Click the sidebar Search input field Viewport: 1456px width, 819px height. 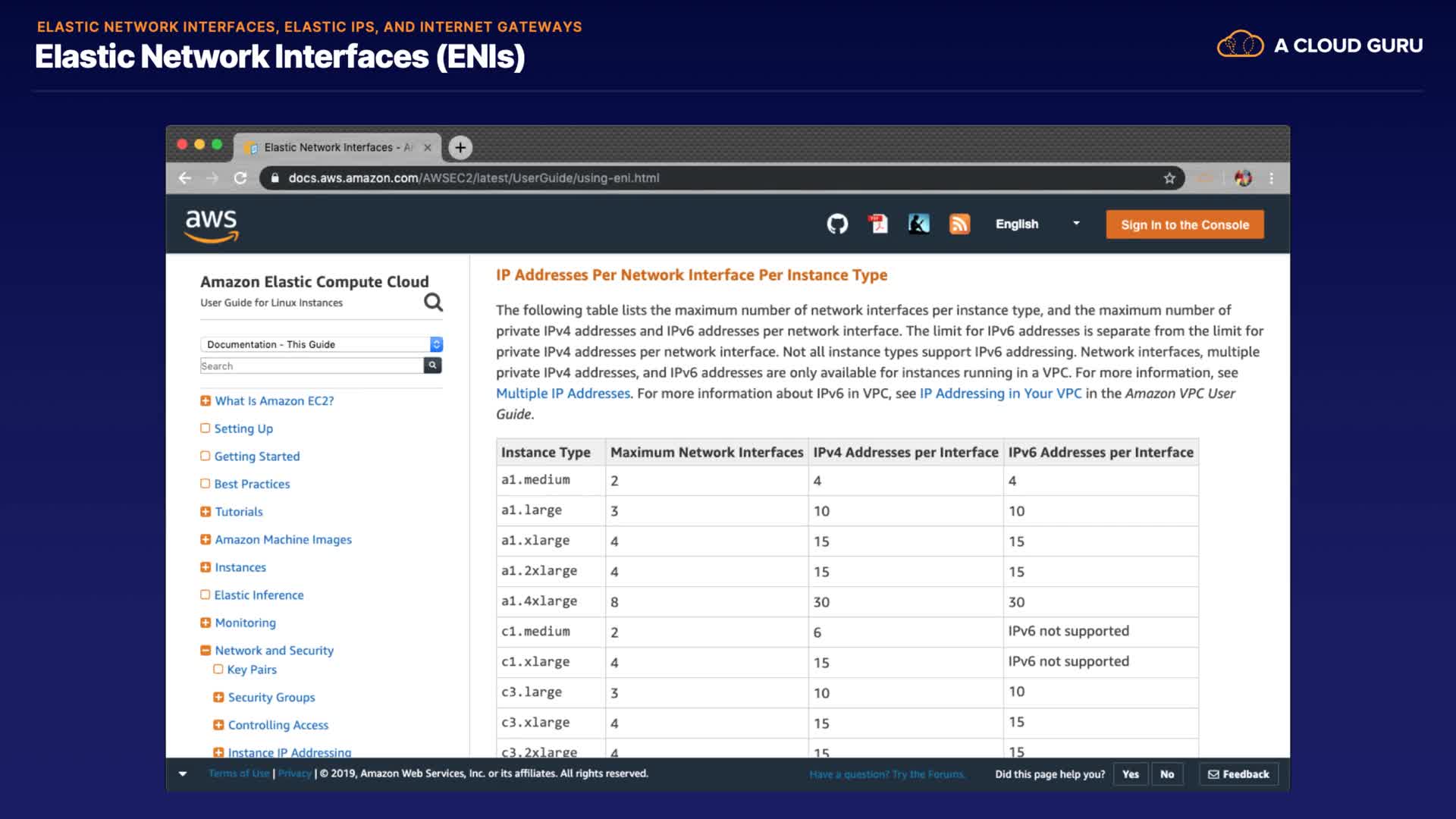[311, 366]
